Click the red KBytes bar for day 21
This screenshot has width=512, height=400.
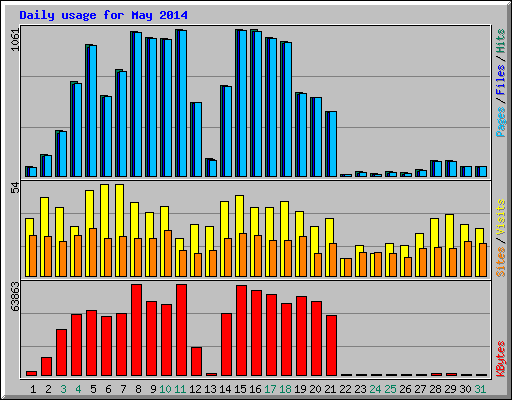click(x=331, y=346)
